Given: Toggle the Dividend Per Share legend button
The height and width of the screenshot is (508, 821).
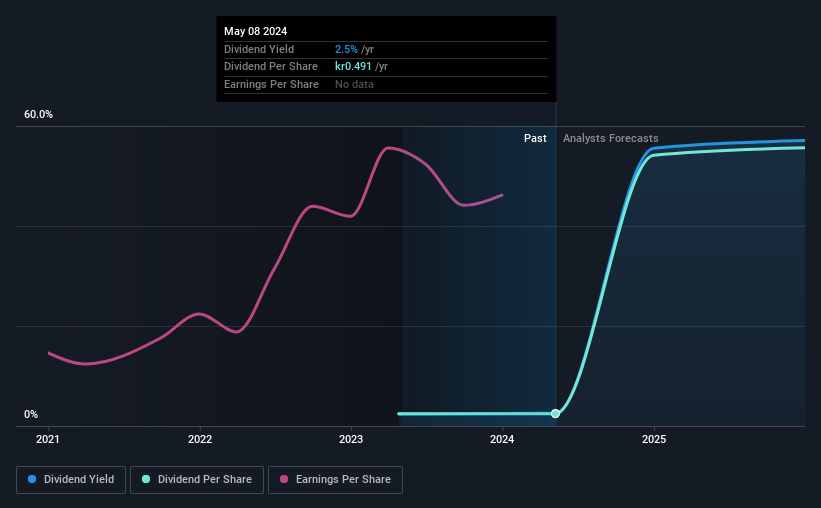Looking at the screenshot, I should click(197, 480).
